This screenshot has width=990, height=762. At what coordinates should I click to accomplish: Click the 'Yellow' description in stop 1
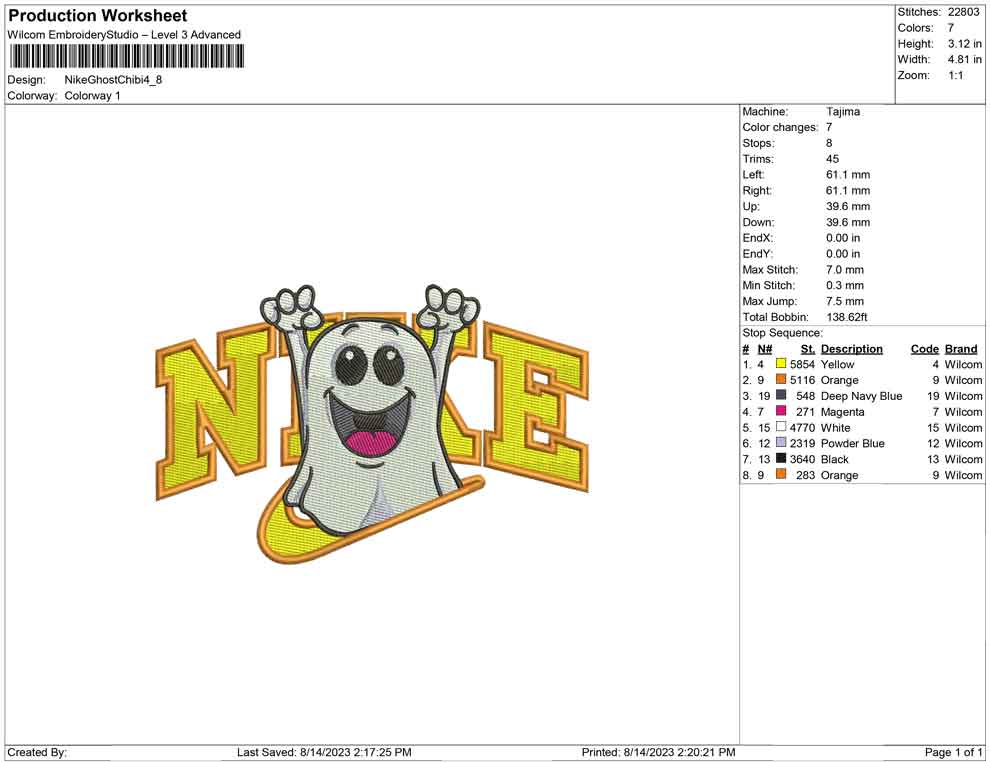click(837, 364)
